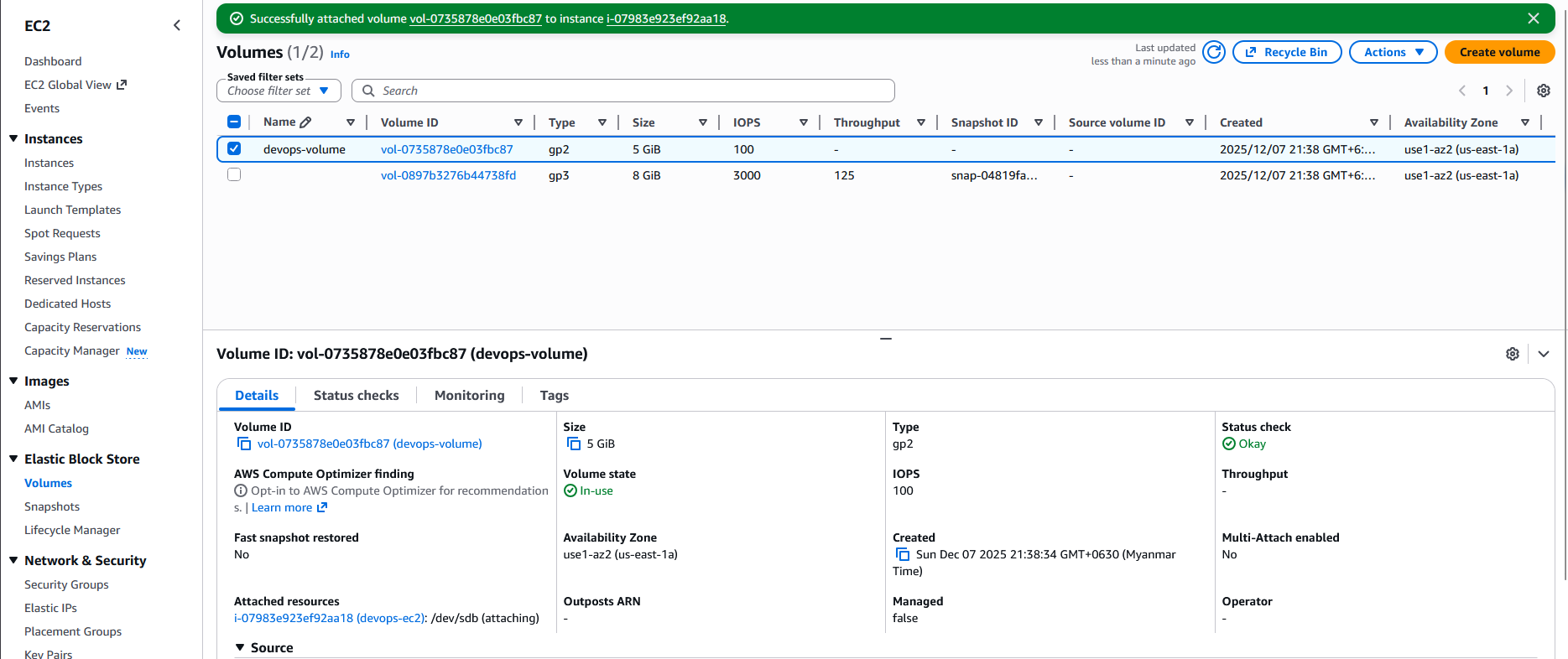
Task: Open volume vol-0897b3276b44738fd link in table
Action: coord(449,175)
